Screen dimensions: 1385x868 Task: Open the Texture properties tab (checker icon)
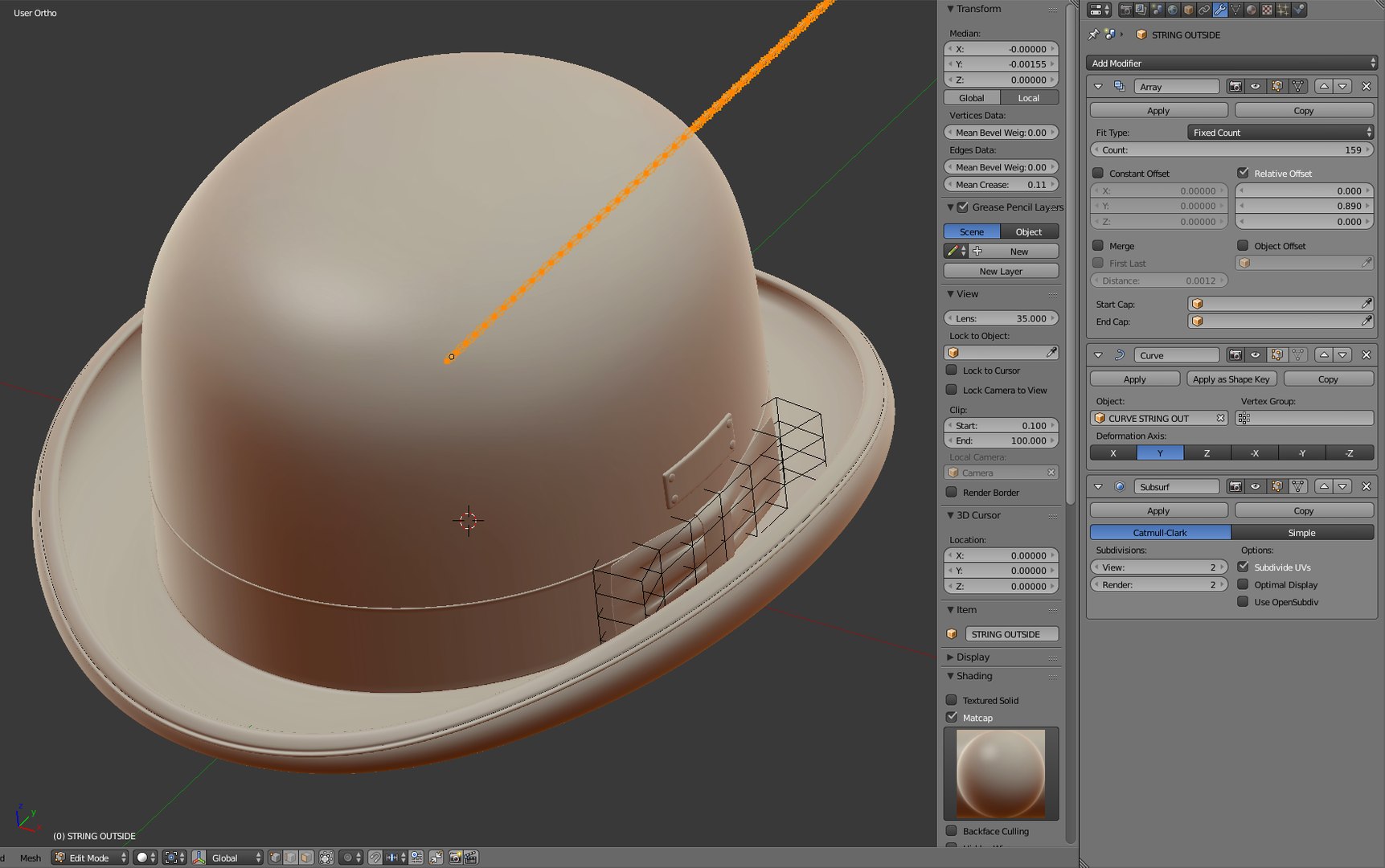1267,10
